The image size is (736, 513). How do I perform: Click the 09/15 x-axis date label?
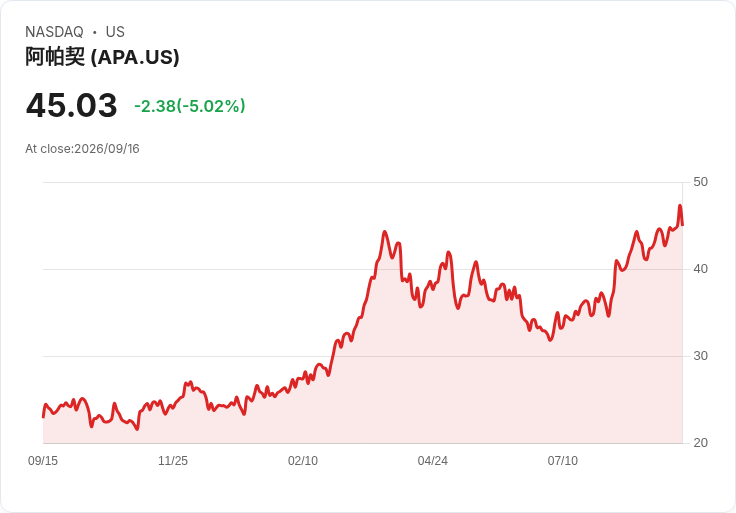(43, 461)
